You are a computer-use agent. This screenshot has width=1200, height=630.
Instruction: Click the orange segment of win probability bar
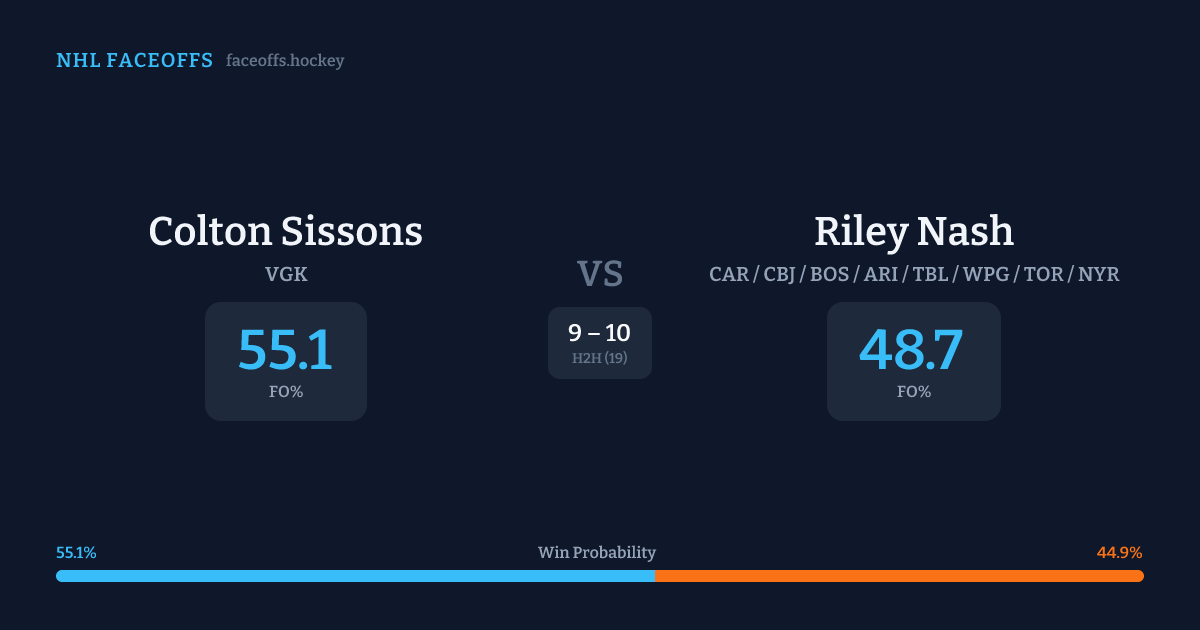[x=899, y=576]
